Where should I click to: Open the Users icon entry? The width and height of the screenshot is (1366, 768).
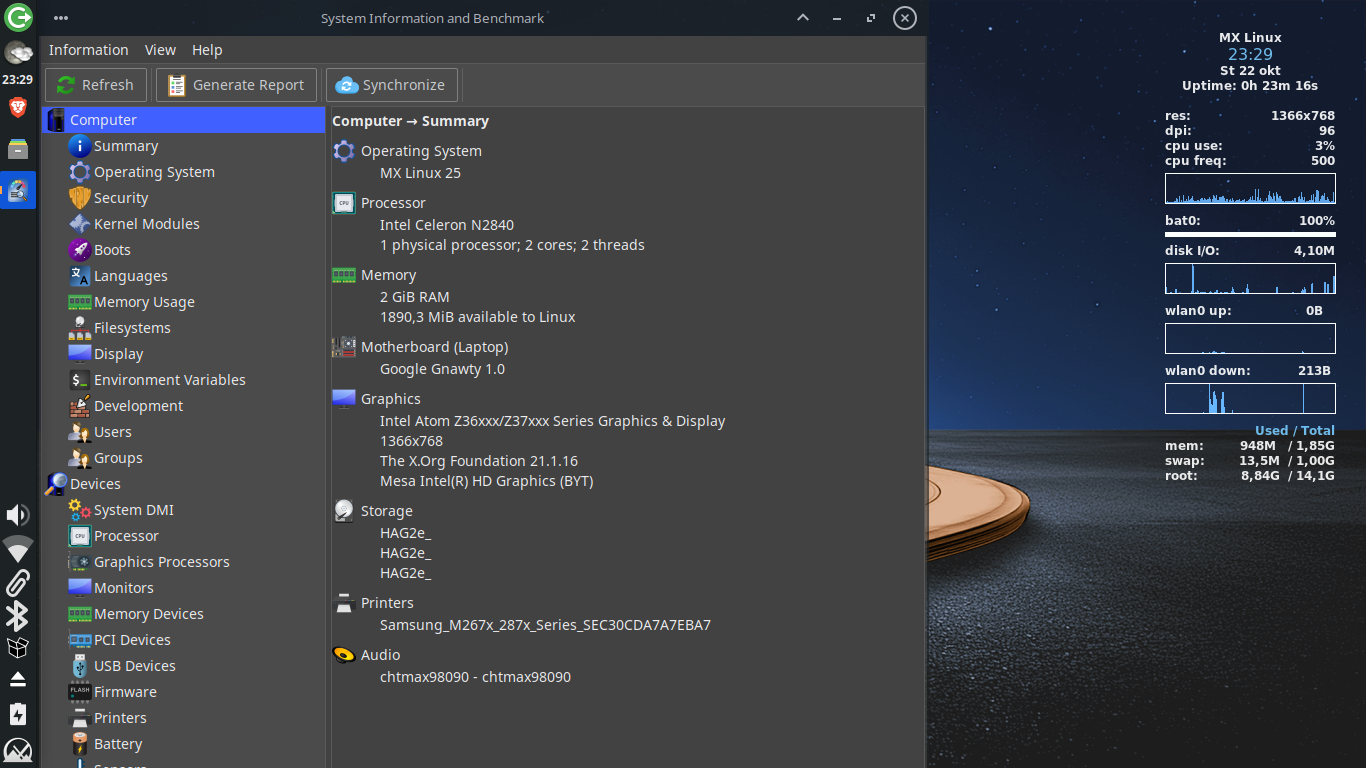coord(79,432)
